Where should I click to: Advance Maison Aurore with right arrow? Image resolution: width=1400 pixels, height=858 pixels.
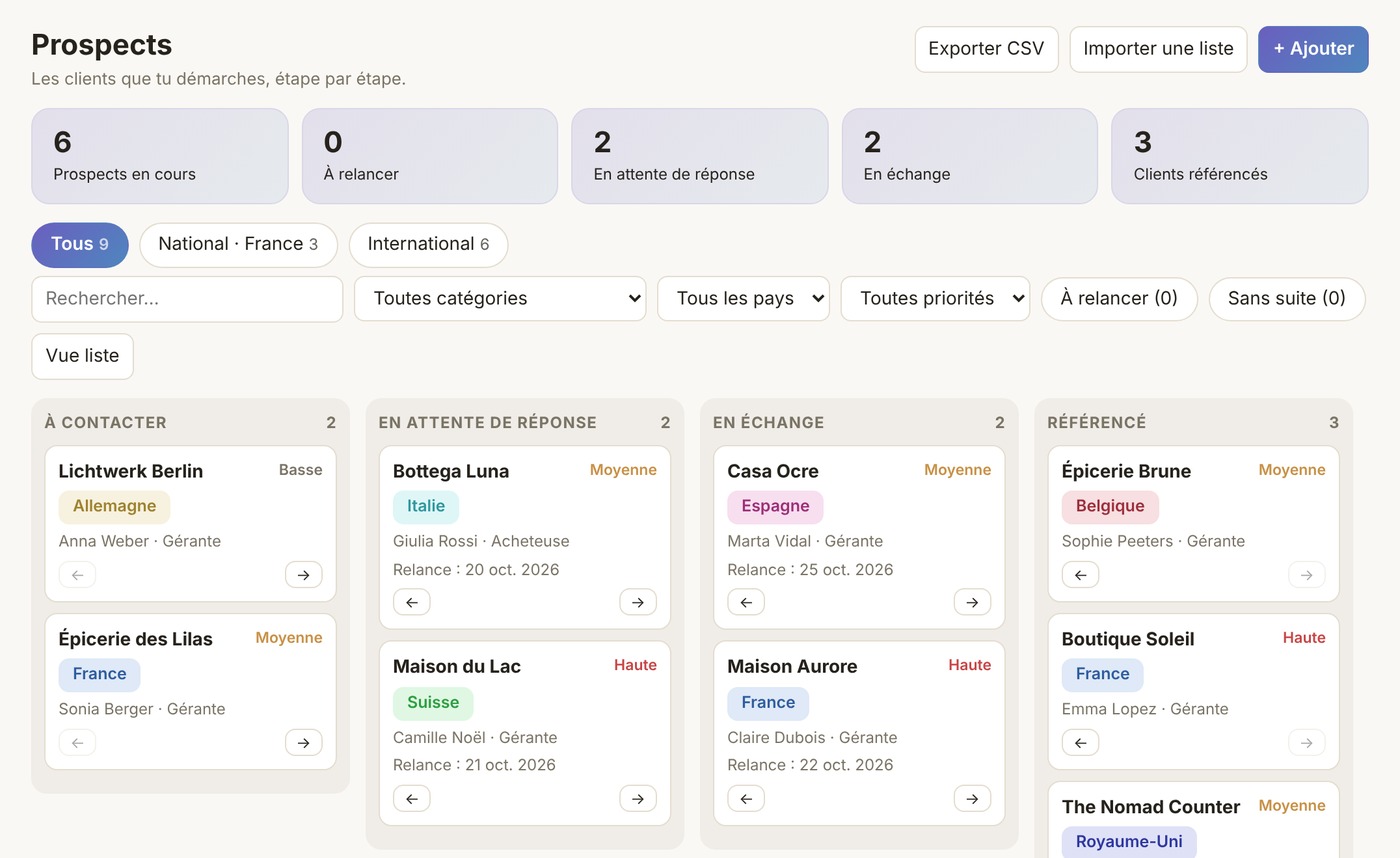click(972, 798)
